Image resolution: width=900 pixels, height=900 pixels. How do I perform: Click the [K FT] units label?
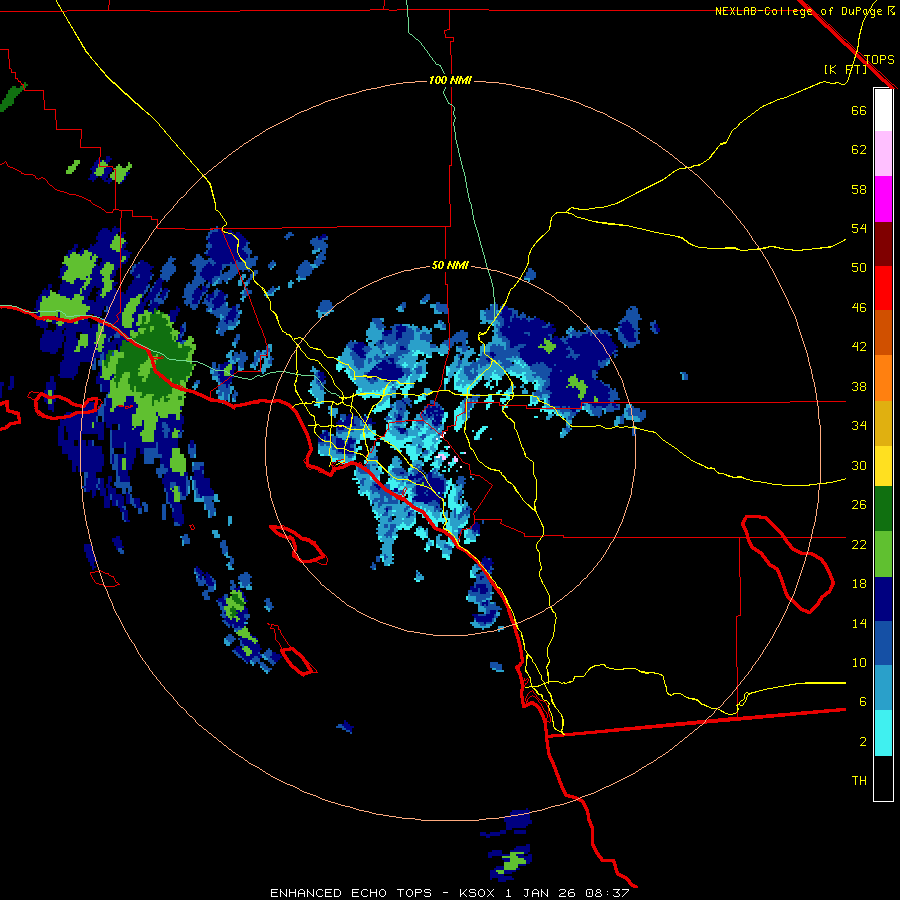pyautogui.click(x=845, y=69)
